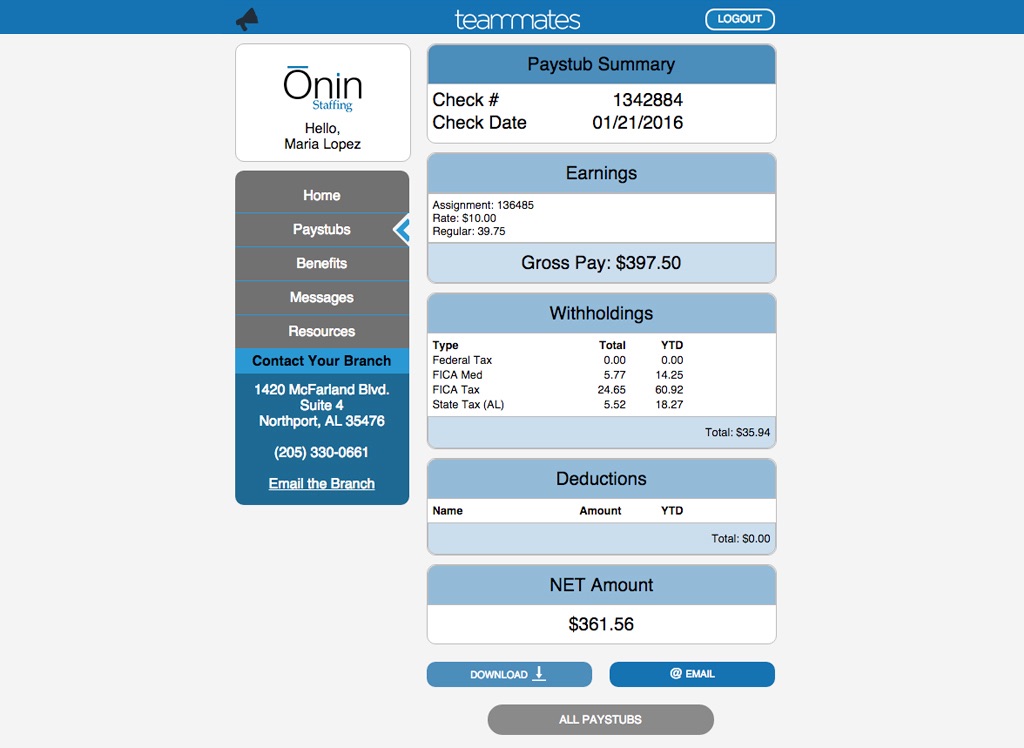Click the Gross Pay: $397.50 text
The image size is (1024, 748).
[x=601, y=263]
